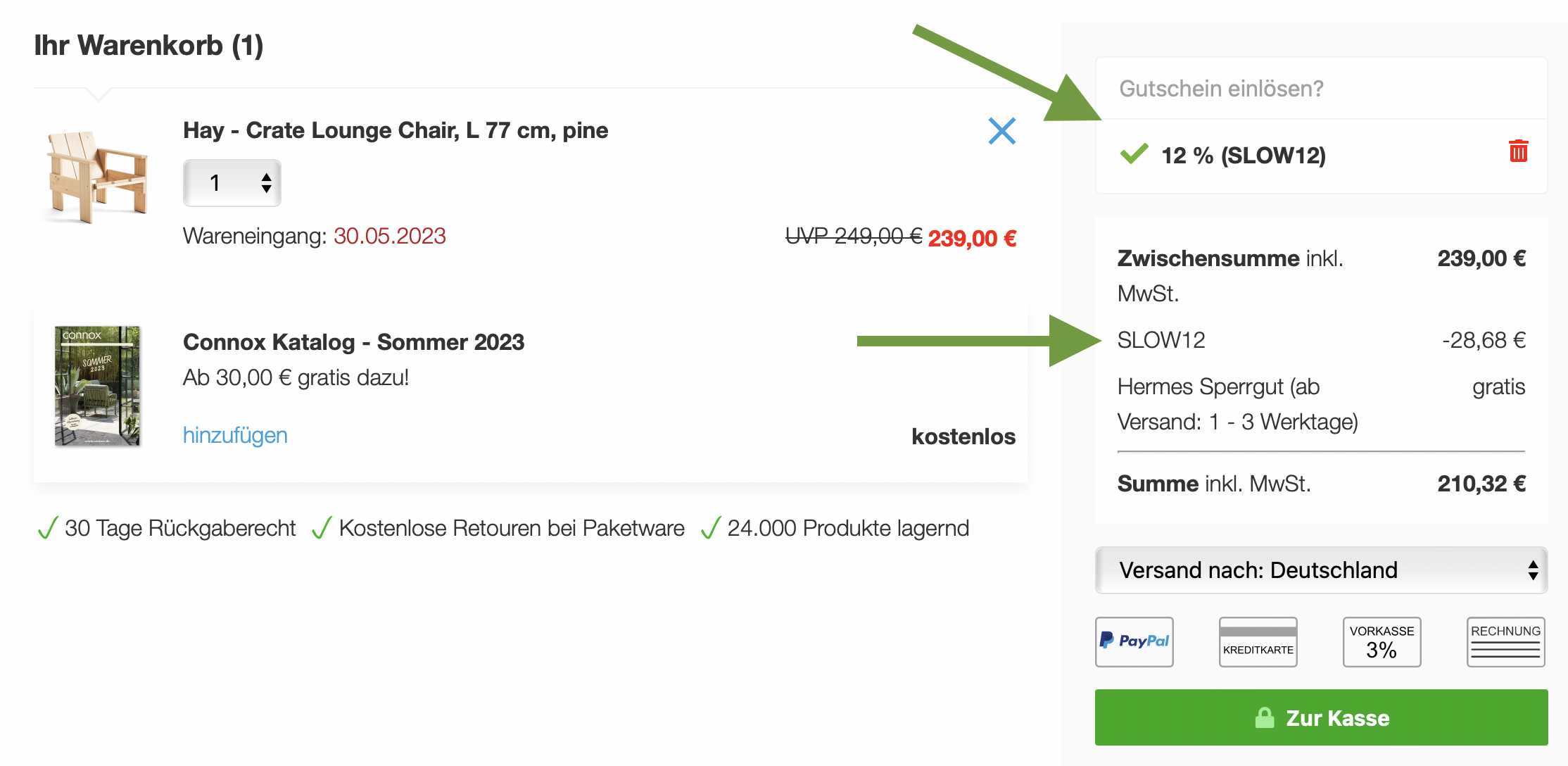The width and height of the screenshot is (1568, 766).
Task: Pick the Rechnung payment icon
Action: click(1505, 641)
